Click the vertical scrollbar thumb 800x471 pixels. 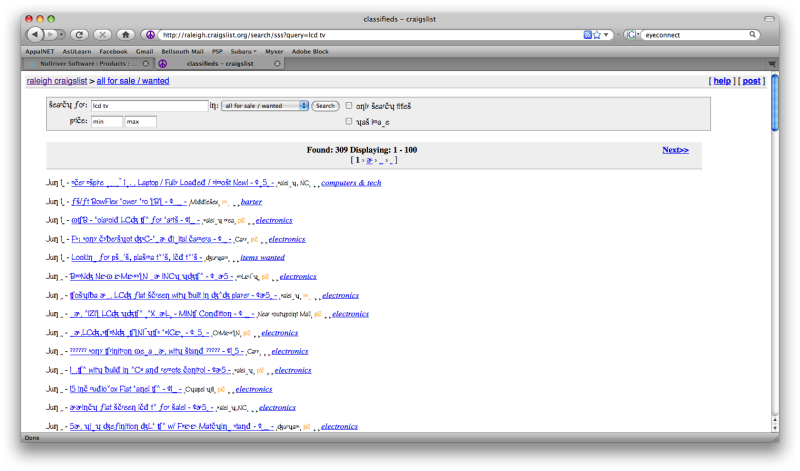pos(774,103)
